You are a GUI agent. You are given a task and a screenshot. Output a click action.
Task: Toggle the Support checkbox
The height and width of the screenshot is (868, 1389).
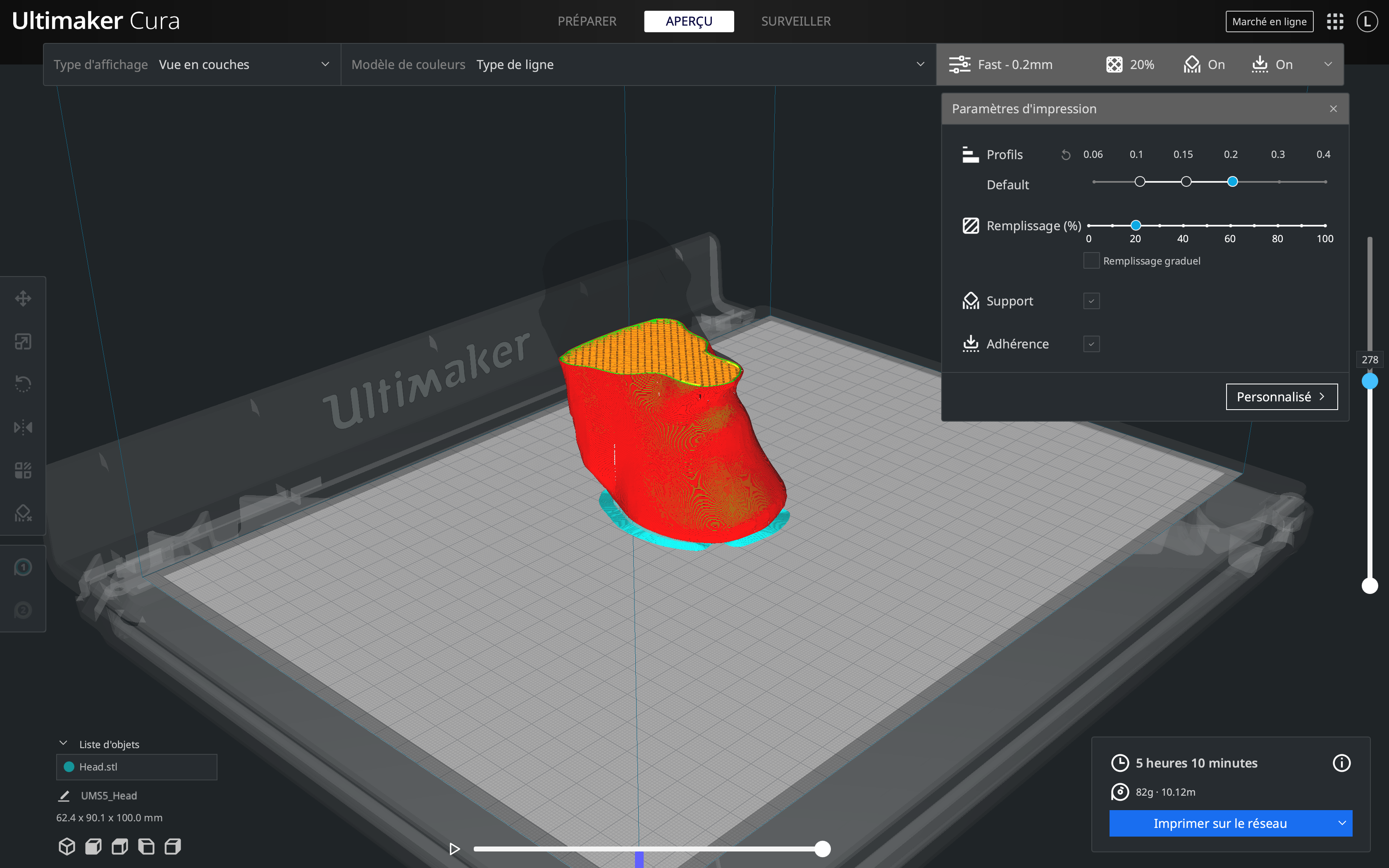1091,301
